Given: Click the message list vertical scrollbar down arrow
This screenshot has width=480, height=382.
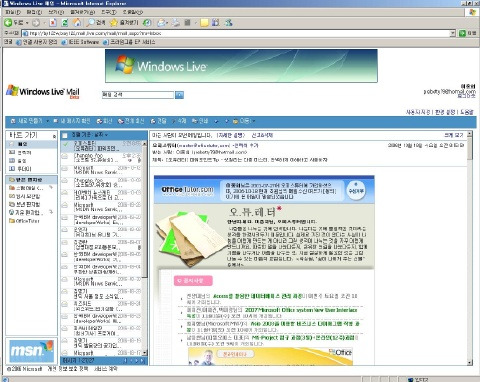Looking at the screenshot, I should tap(145, 352).
